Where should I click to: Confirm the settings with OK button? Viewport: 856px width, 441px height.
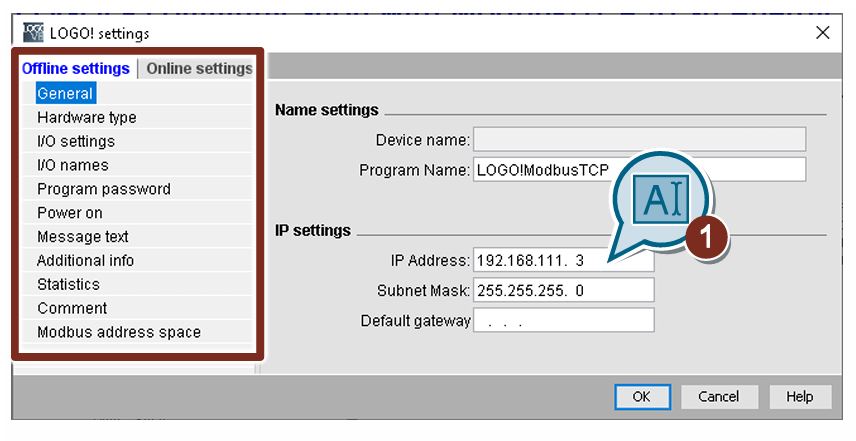[x=641, y=397]
